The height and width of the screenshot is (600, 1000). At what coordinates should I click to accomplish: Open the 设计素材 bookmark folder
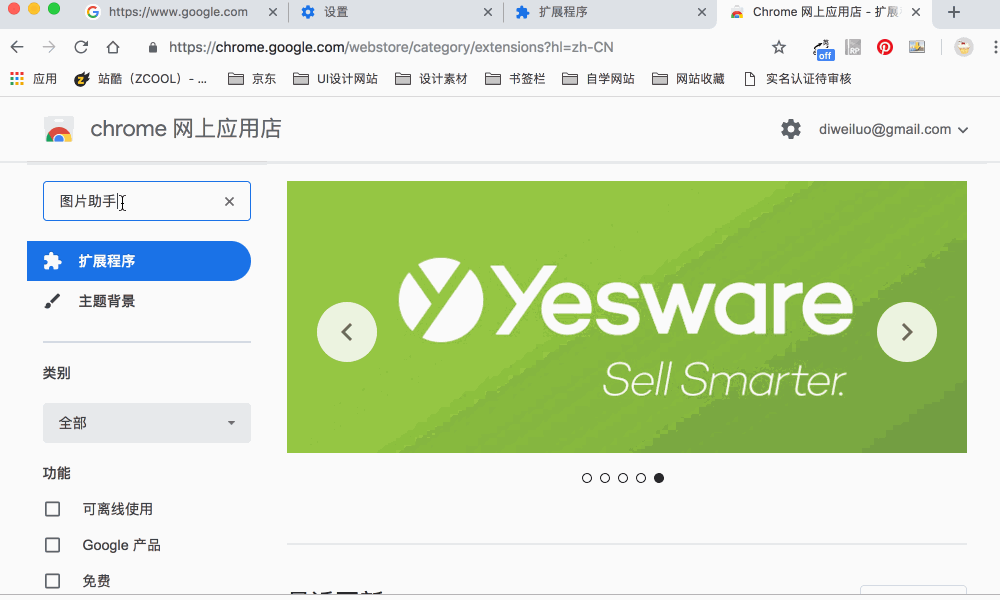click(431, 79)
